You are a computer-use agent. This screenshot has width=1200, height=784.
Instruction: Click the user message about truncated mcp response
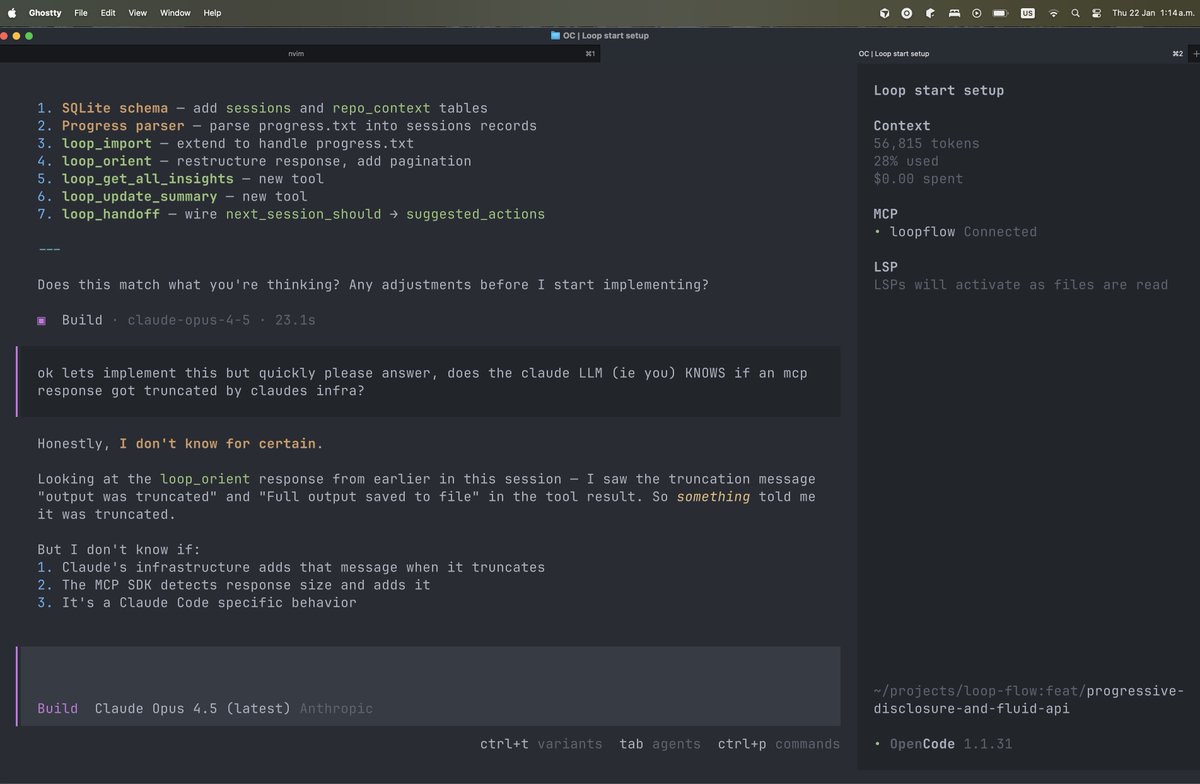tap(428, 382)
